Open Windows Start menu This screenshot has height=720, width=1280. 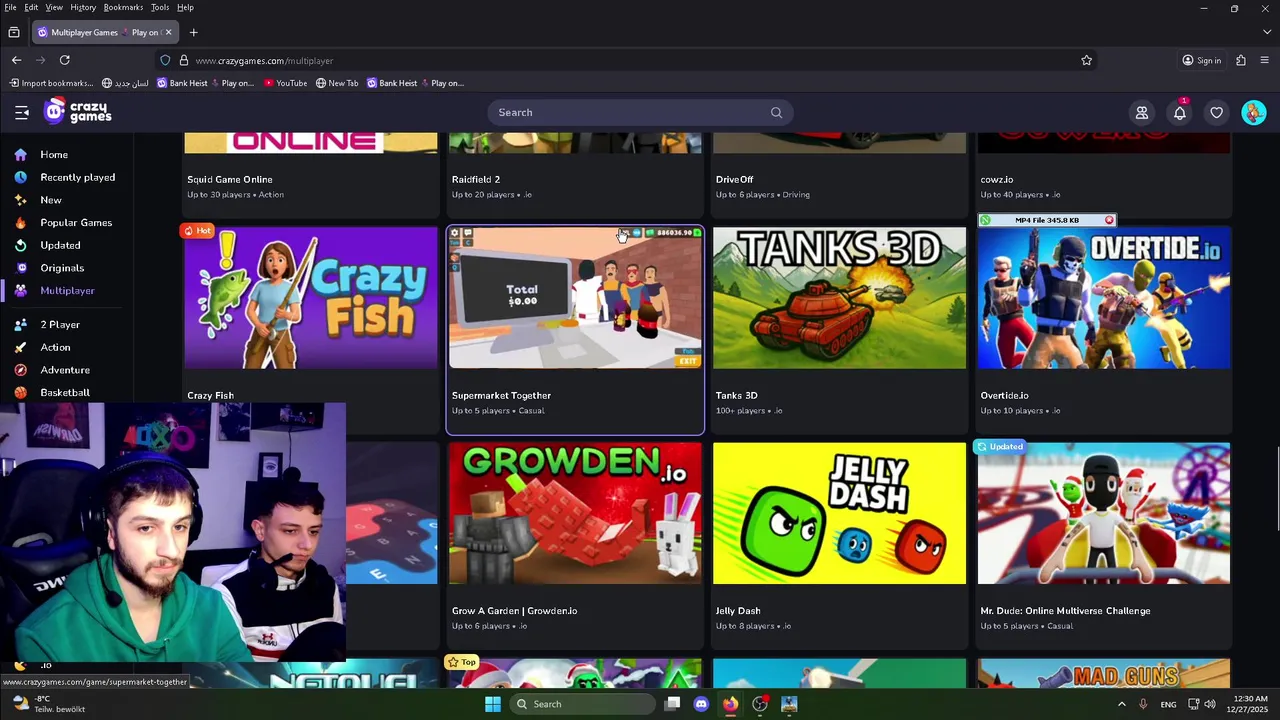pyautogui.click(x=492, y=704)
